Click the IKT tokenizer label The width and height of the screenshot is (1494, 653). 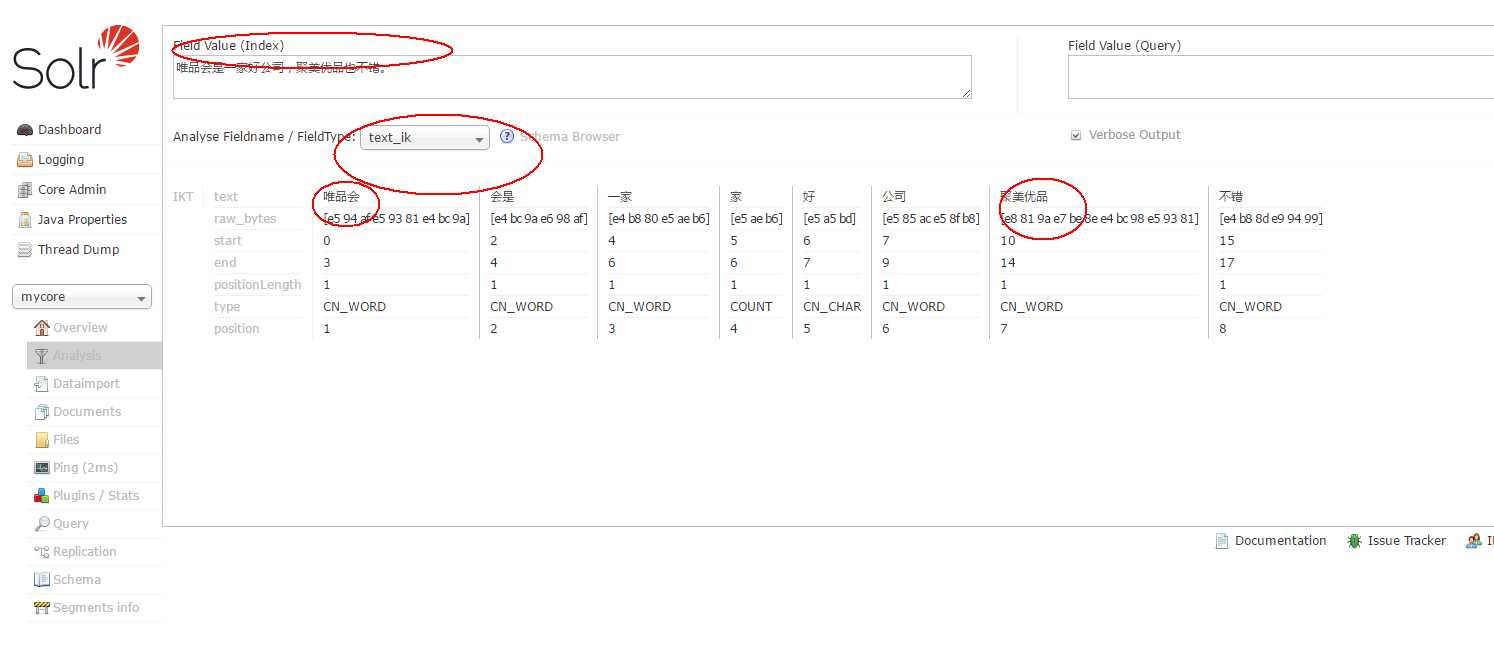coord(183,197)
